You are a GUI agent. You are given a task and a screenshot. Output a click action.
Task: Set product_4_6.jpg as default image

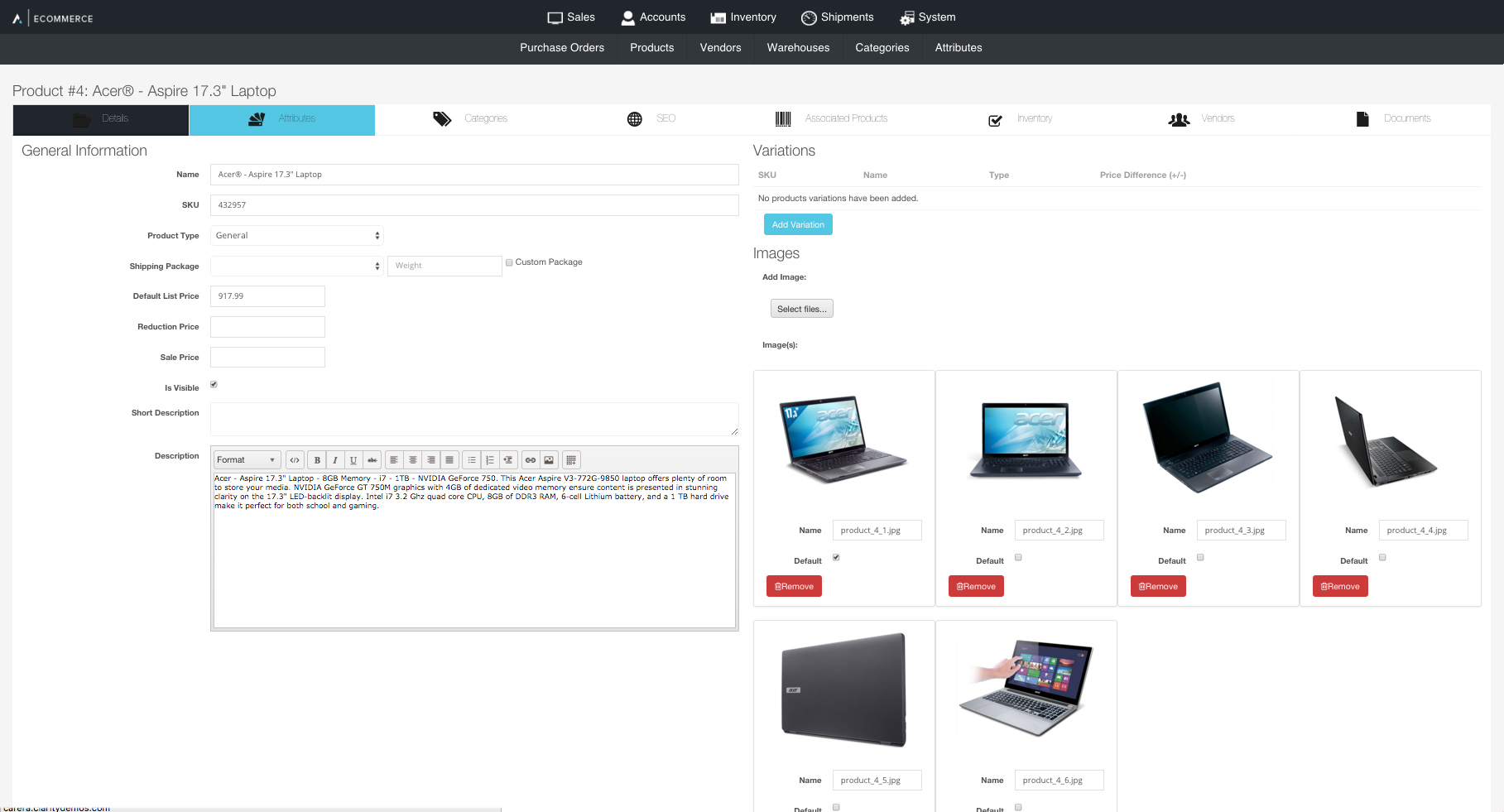click(1018, 807)
